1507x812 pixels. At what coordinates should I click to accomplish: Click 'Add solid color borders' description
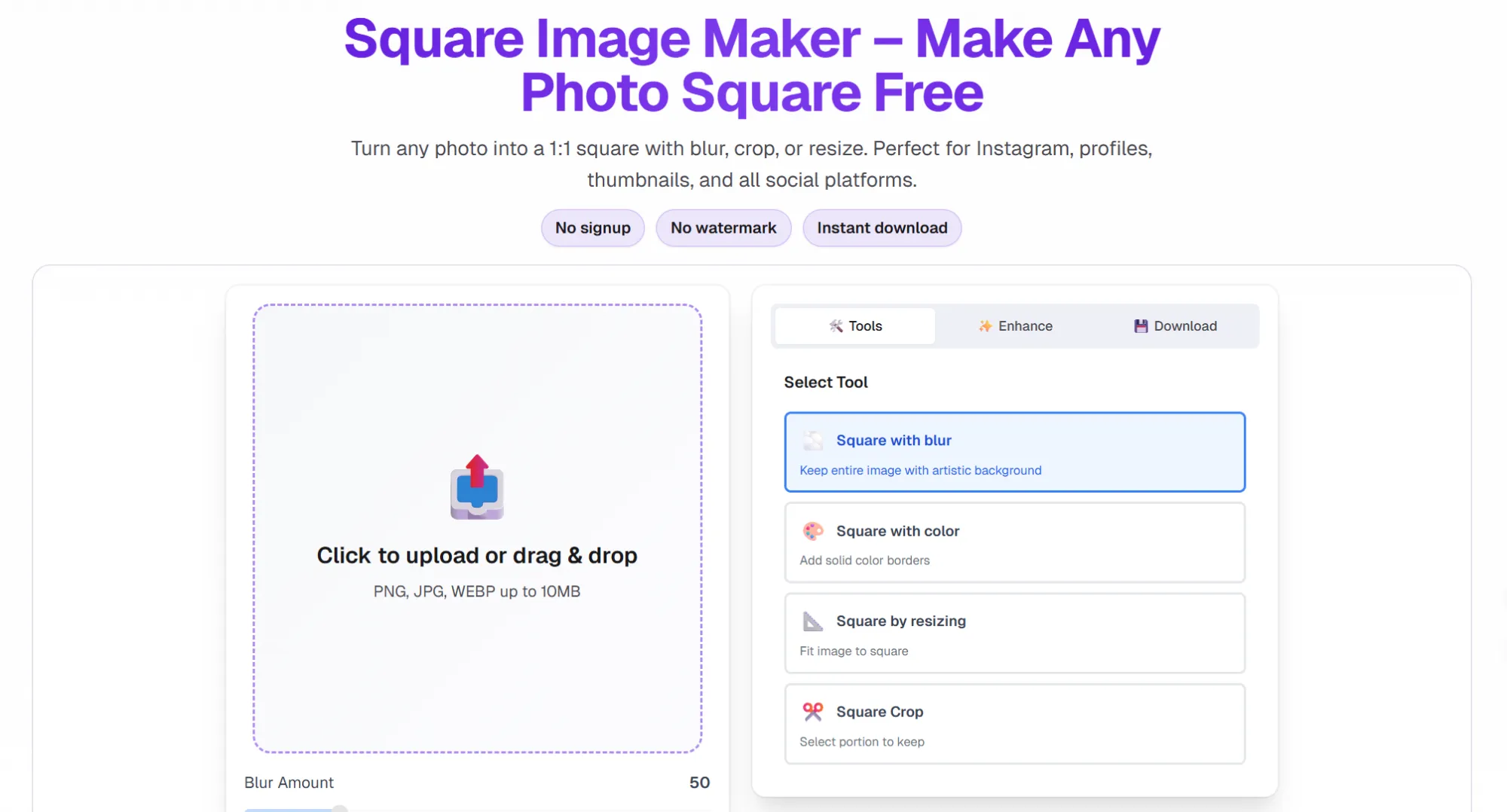pos(864,560)
